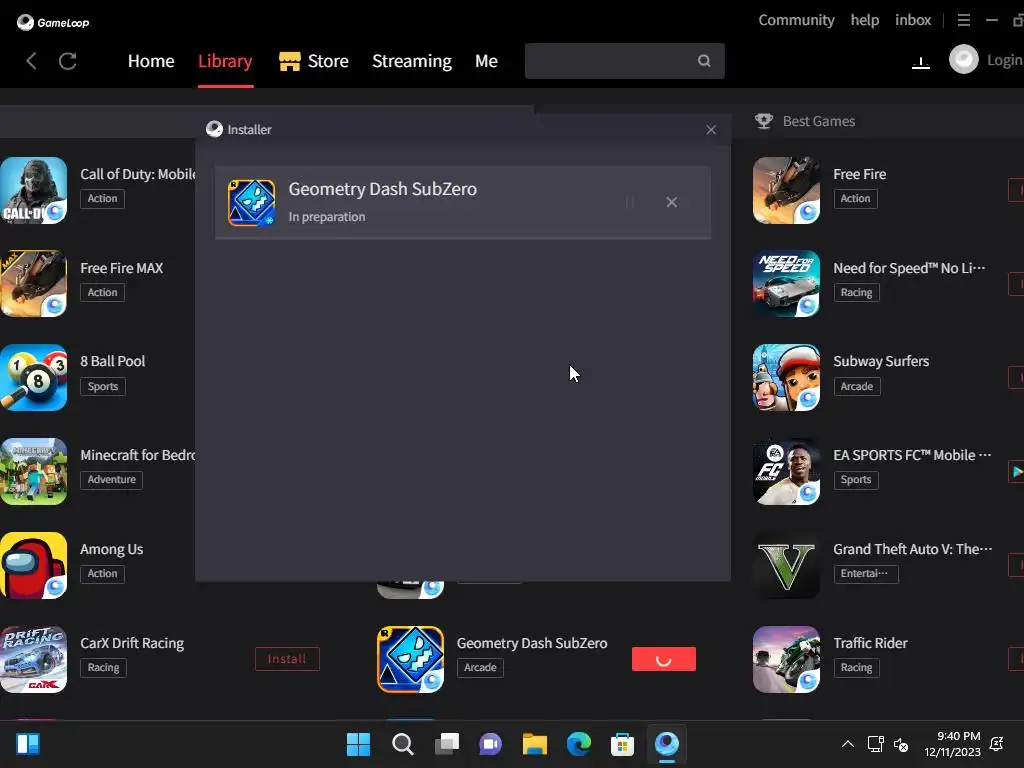
Task: Click the Racing tag under Traffic Rider
Action: coord(856,667)
